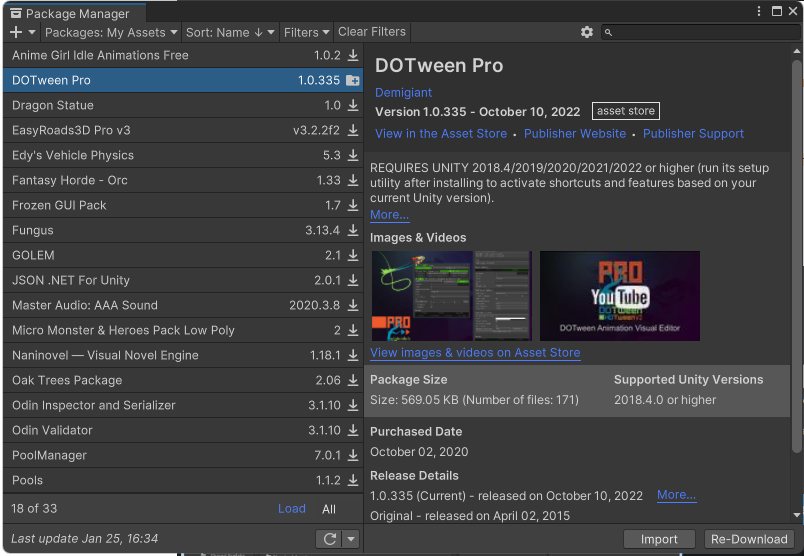This screenshot has width=804, height=556.
Task: Click Load link to load more assets
Action: click(292, 509)
